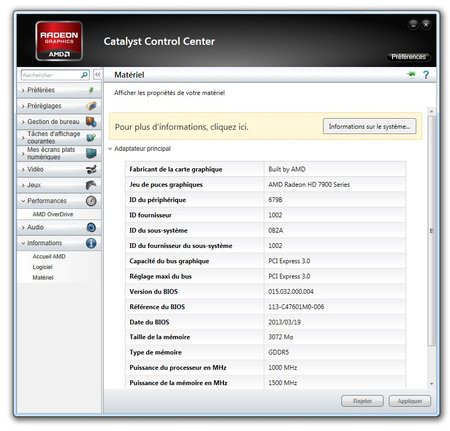Select Matériel in the sidebar
Image resolution: width=450 pixels, height=431 pixels.
[43, 277]
